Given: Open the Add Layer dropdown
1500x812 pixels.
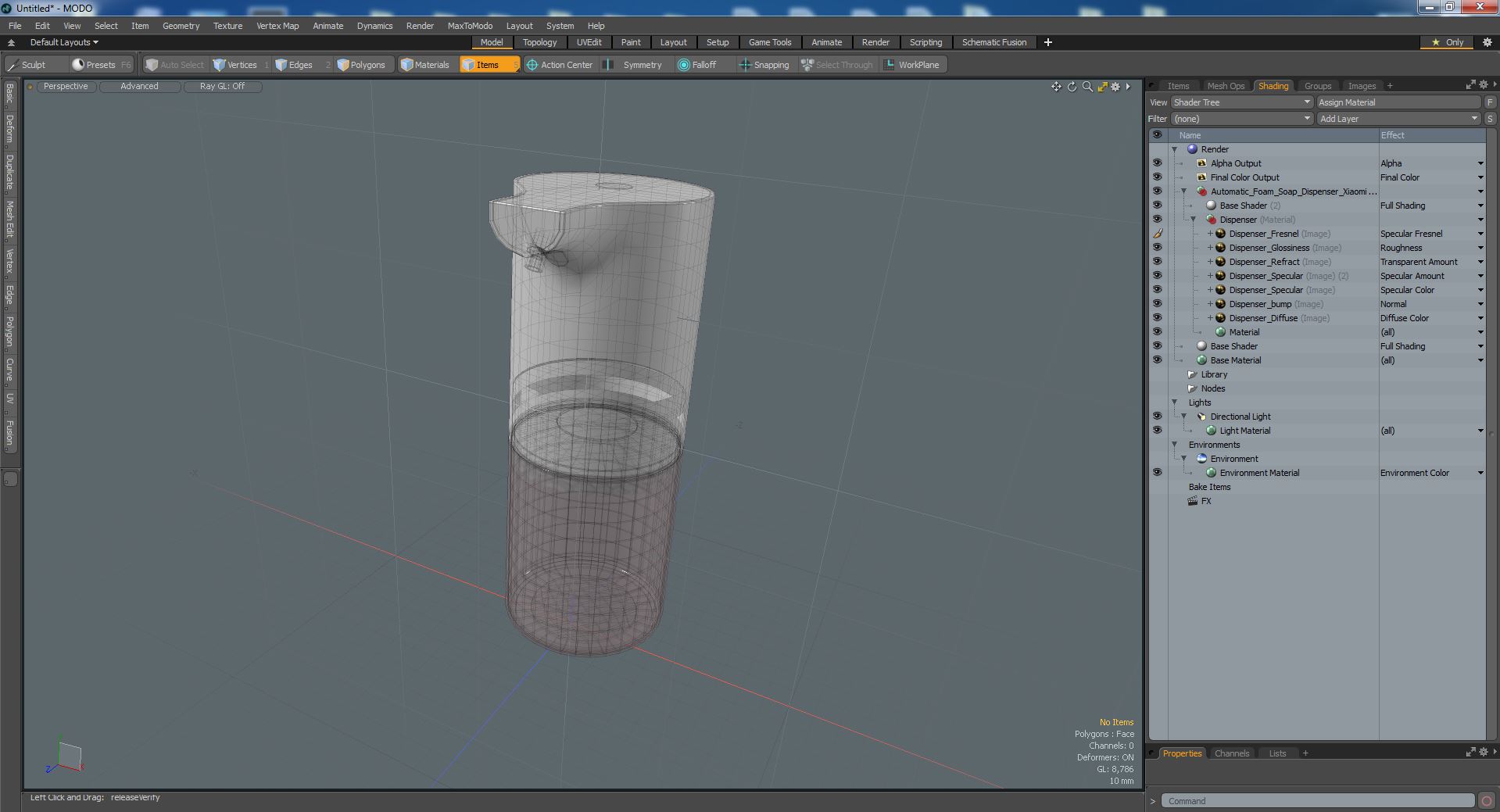Looking at the screenshot, I should point(1398,119).
